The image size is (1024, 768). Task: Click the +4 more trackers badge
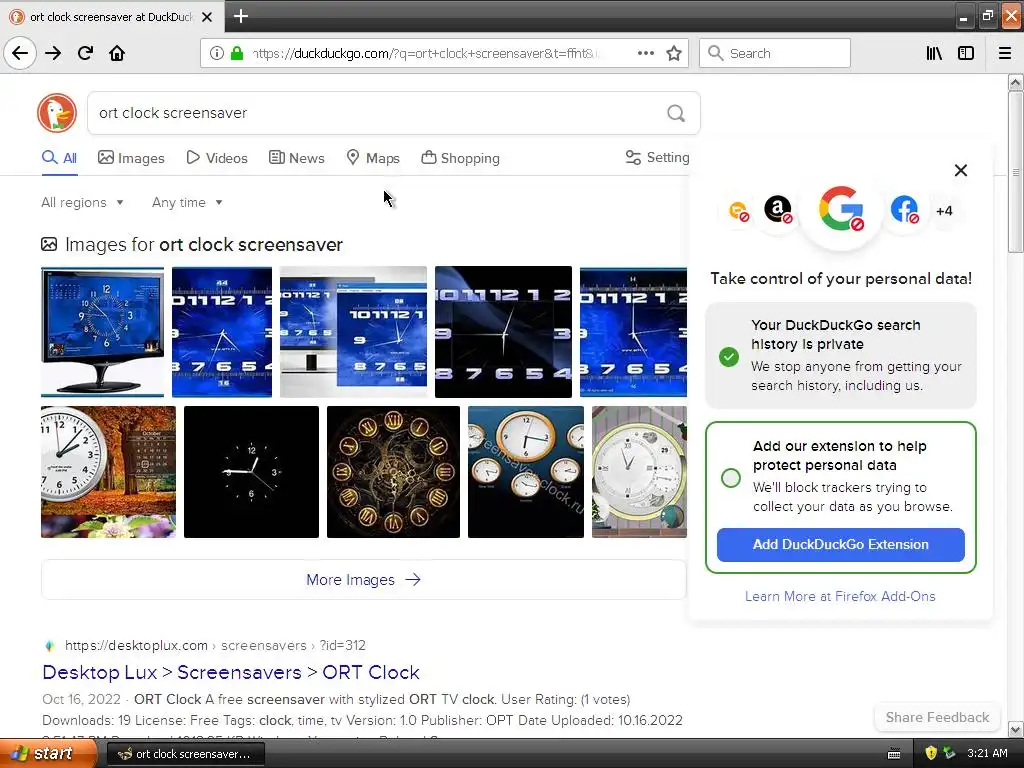click(944, 211)
